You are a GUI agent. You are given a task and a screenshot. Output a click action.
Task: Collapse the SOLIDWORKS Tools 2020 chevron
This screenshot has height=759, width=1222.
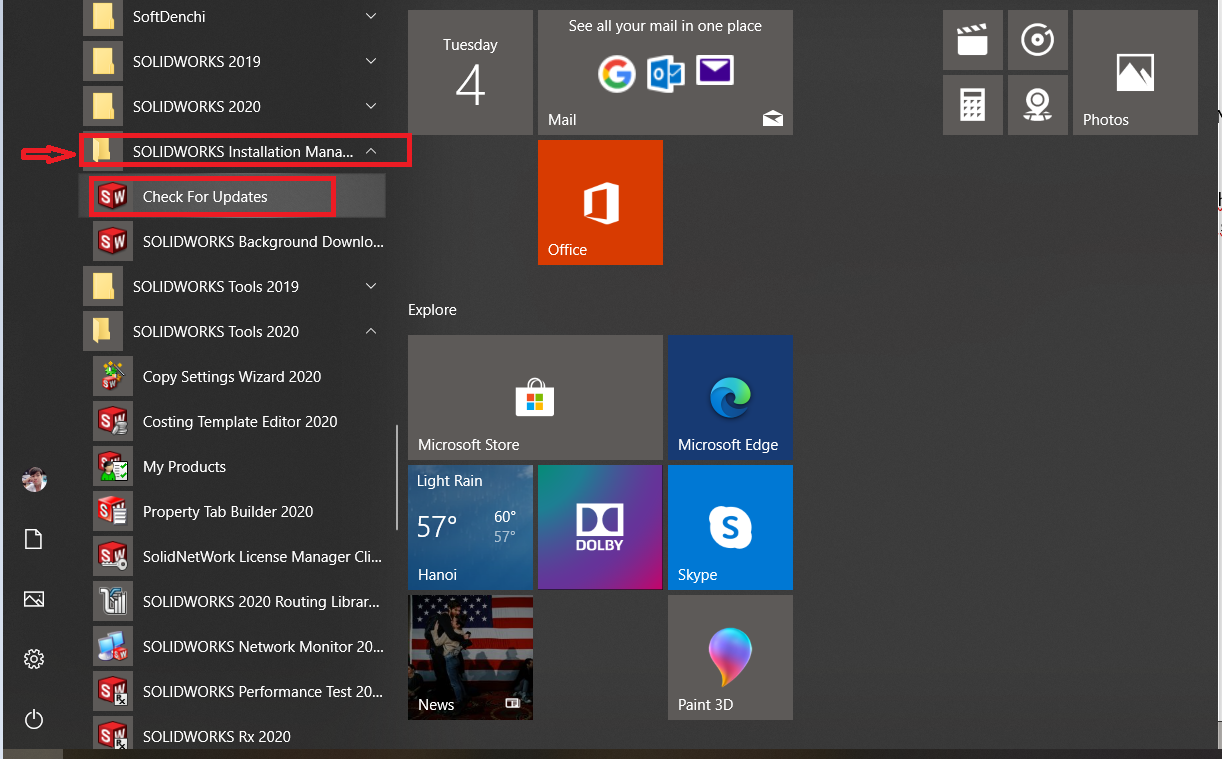(x=371, y=331)
